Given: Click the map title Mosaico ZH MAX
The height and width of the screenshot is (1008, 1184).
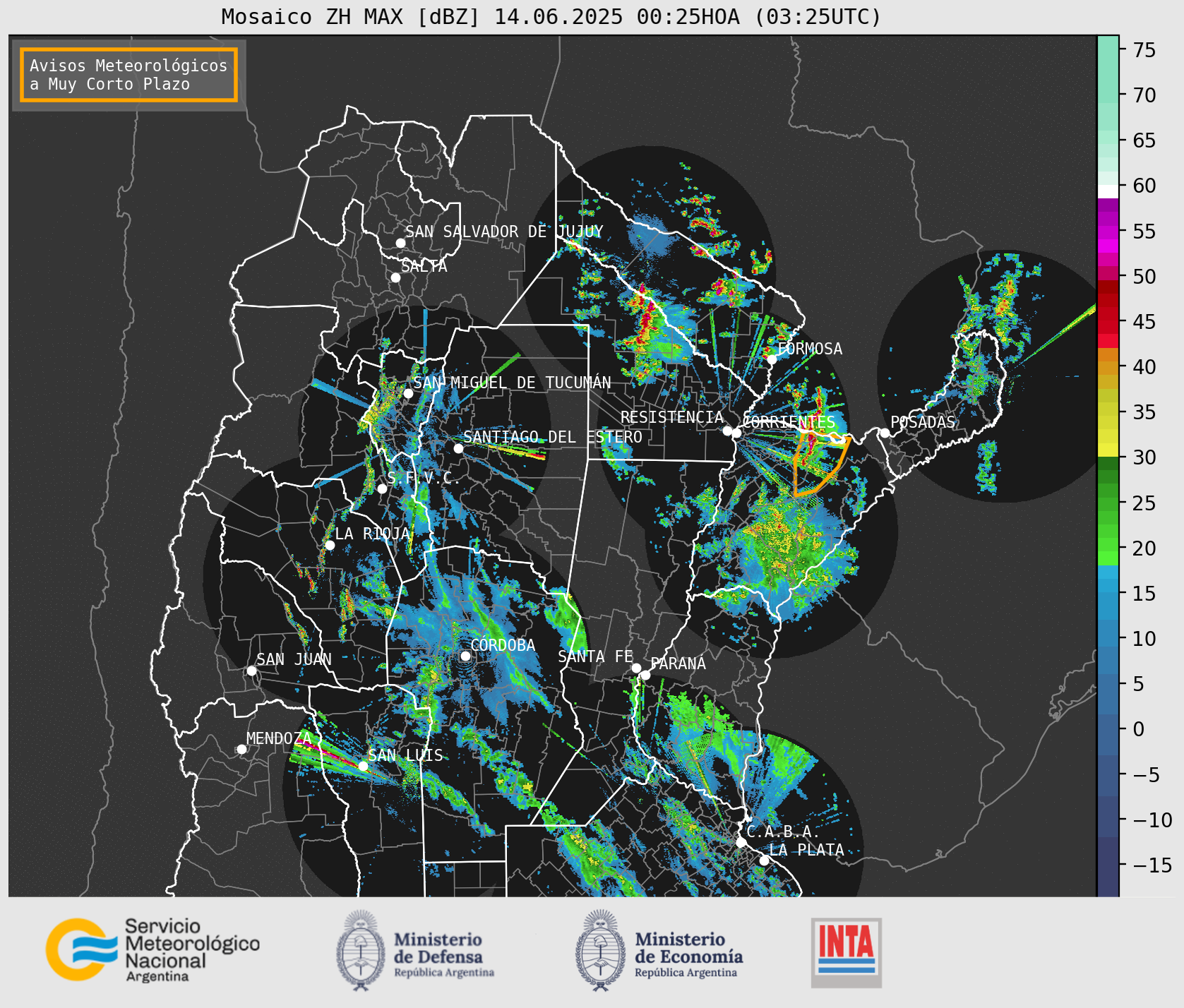Looking at the screenshot, I should (551, 16).
